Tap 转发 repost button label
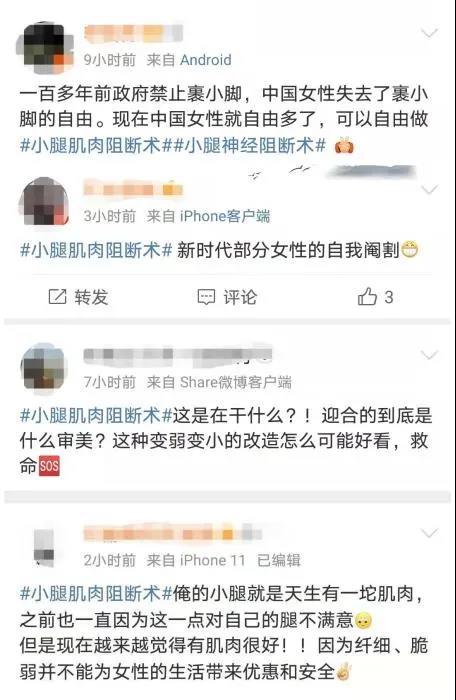 click(x=91, y=297)
